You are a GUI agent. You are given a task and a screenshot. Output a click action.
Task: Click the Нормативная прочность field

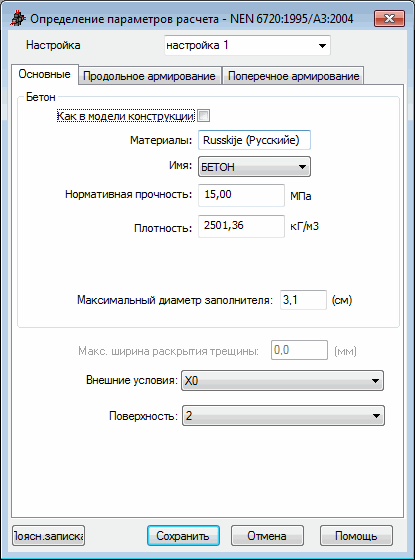point(241,195)
